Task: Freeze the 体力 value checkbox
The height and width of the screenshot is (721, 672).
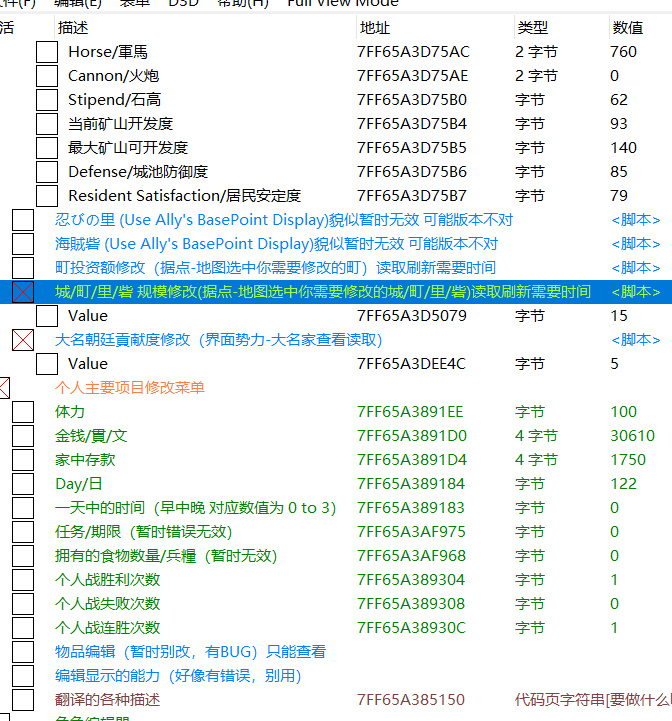Action: coord(23,412)
